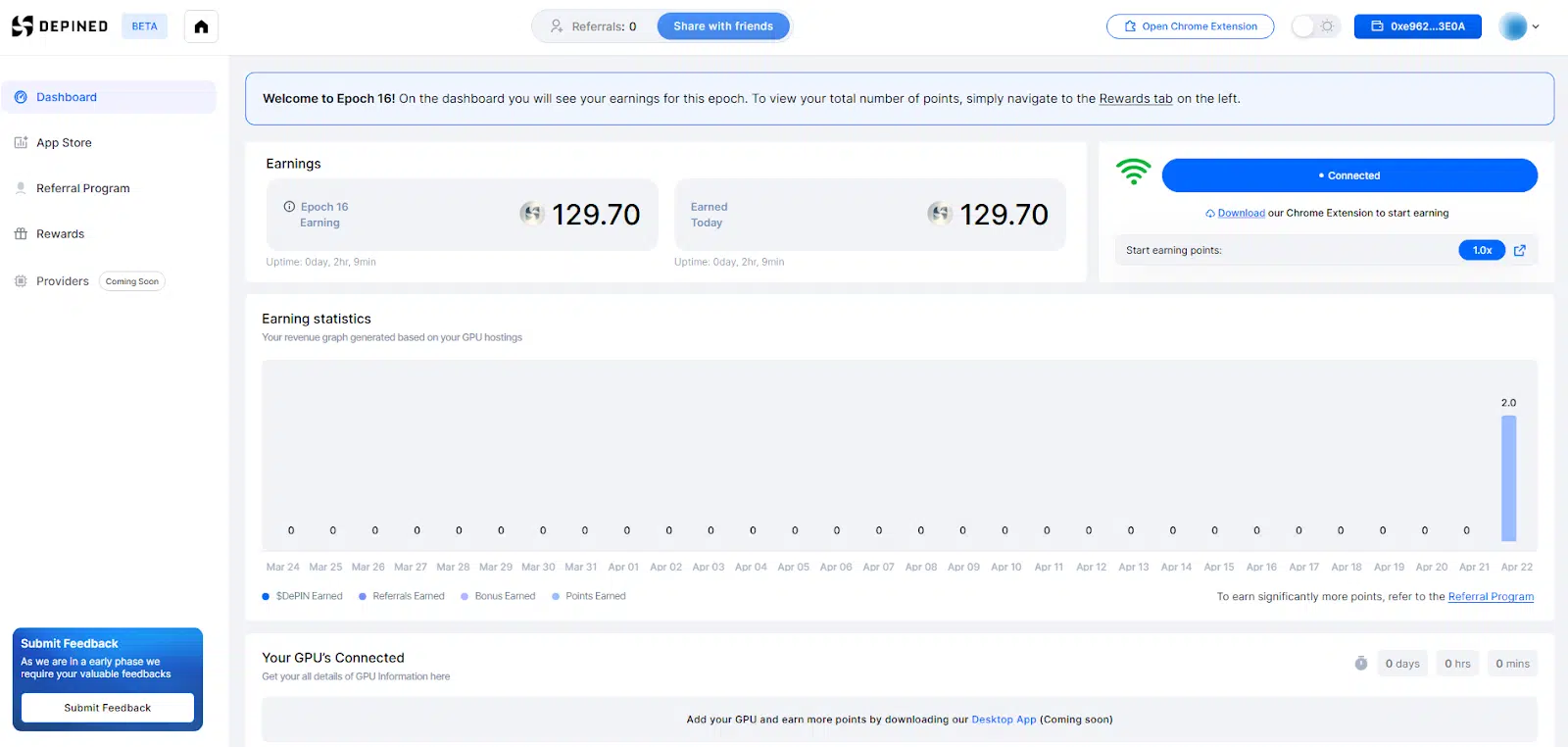Go to Referral Program in sidebar
This screenshot has height=747, width=1568.
[x=82, y=188]
